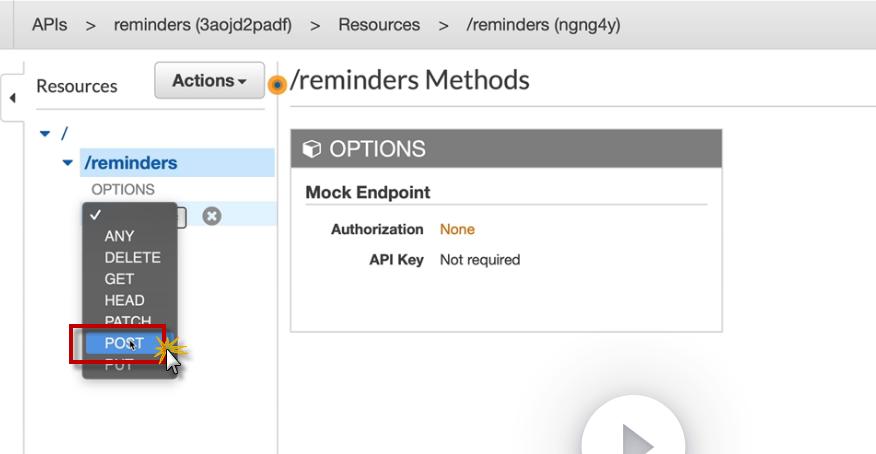The image size is (876, 454).
Task: Collapse the /reminders tree node
Action: (x=68, y=163)
